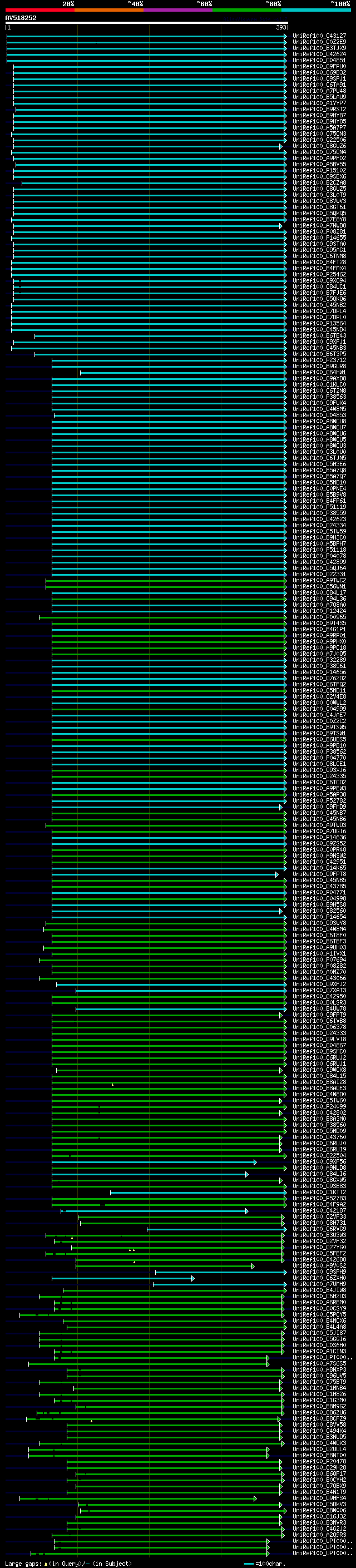Select UniRef100_A9V0S2 label
Viewport: 356px width, 1568px height.
(319, 1265)
